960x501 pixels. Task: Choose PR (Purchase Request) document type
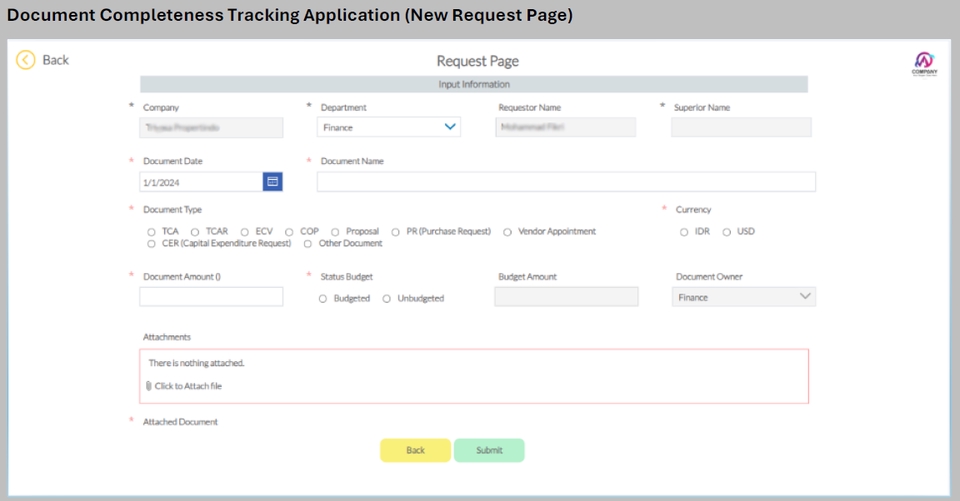point(396,232)
